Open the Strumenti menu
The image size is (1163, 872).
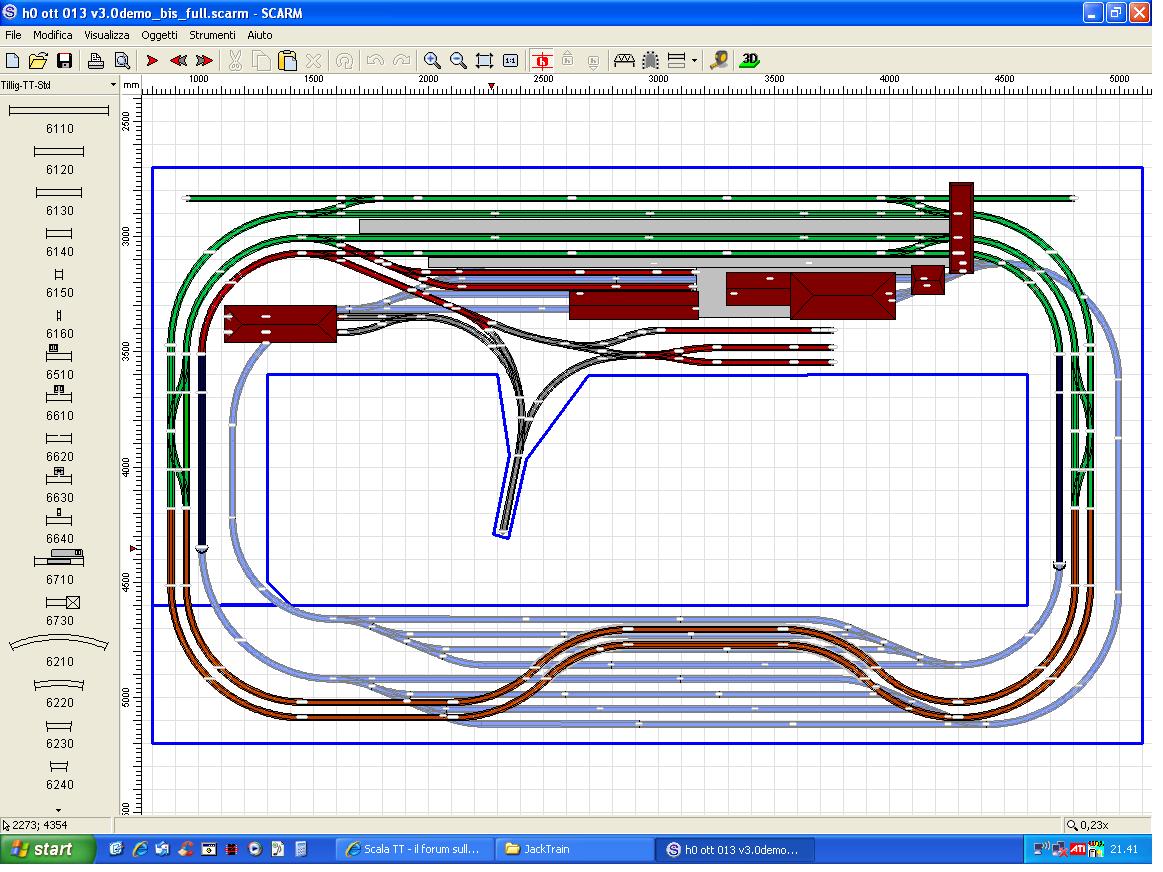click(x=212, y=35)
